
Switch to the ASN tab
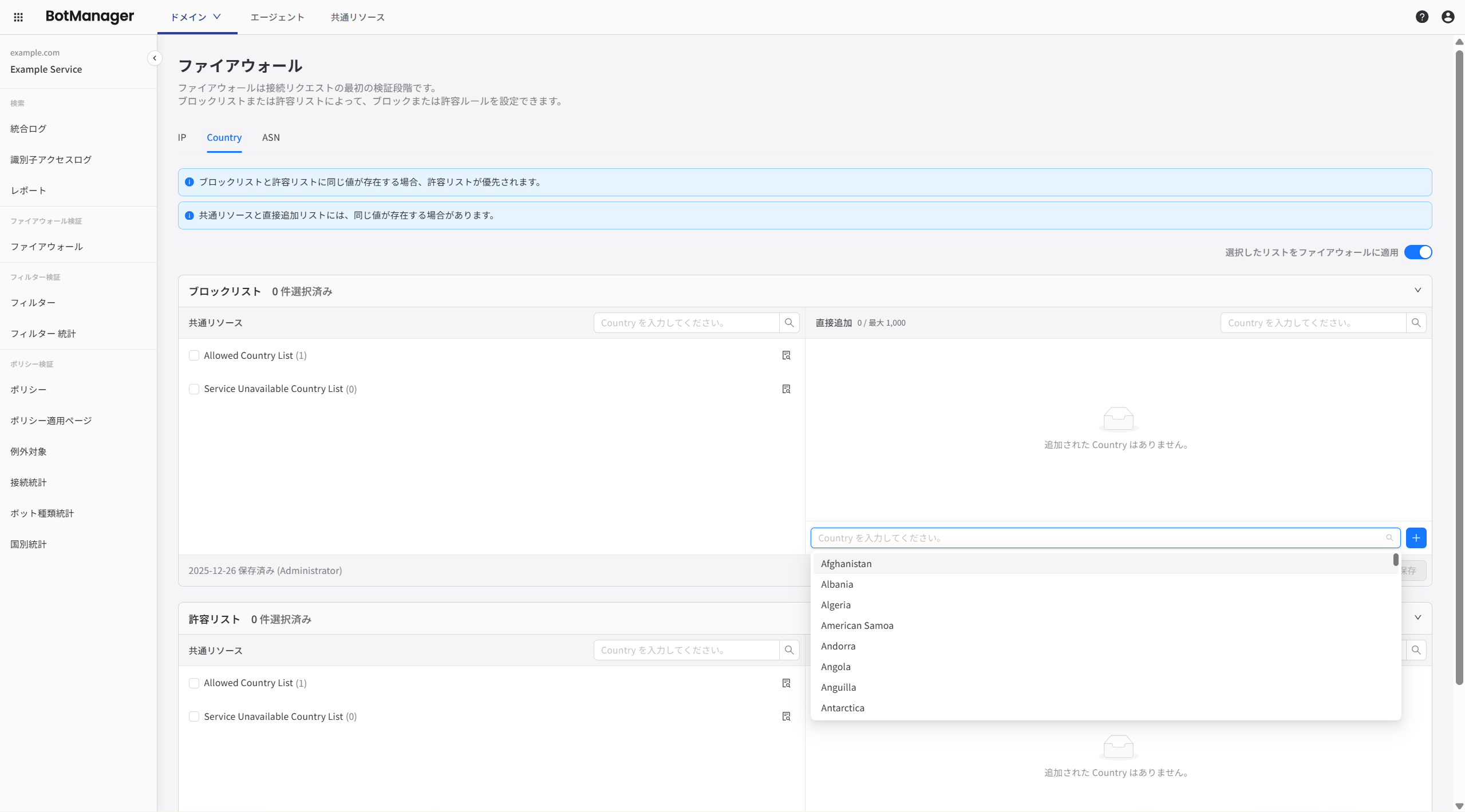[x=271, y=137]
